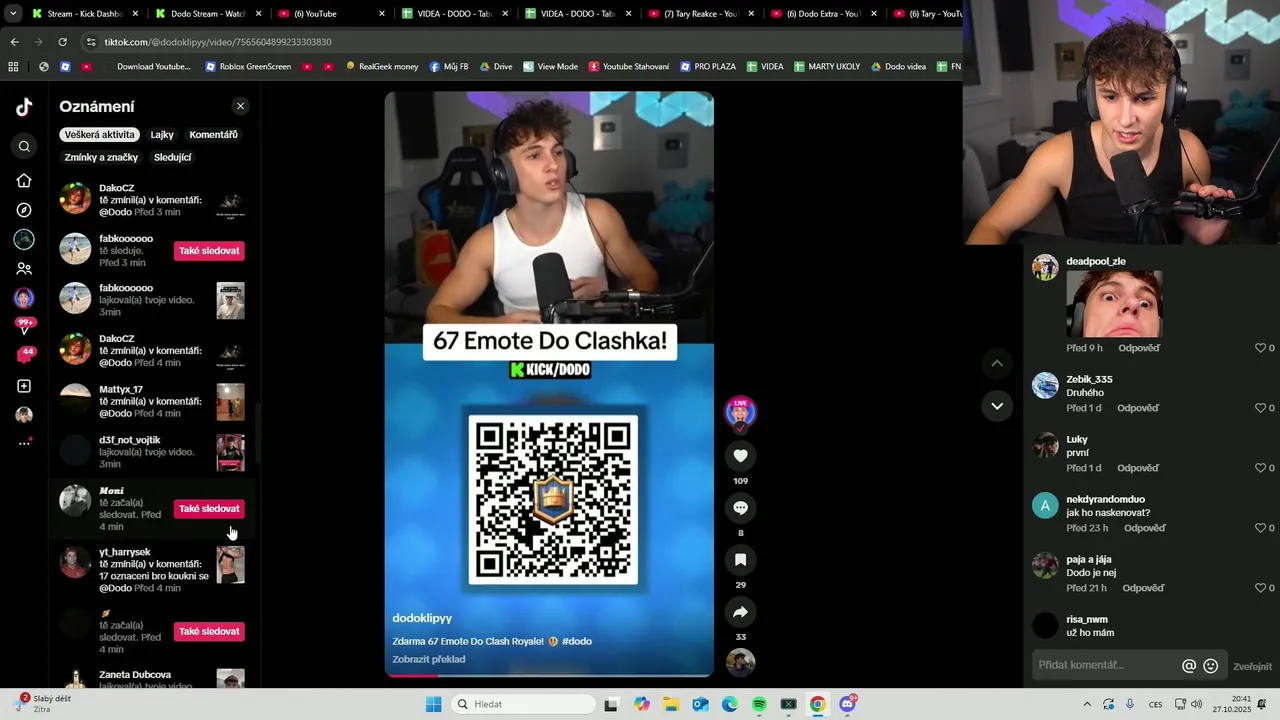The height and width of the screenshot is (720, 1280).
Task: Open comments bubble icon showing 8
Action: (x=740, y=508)
